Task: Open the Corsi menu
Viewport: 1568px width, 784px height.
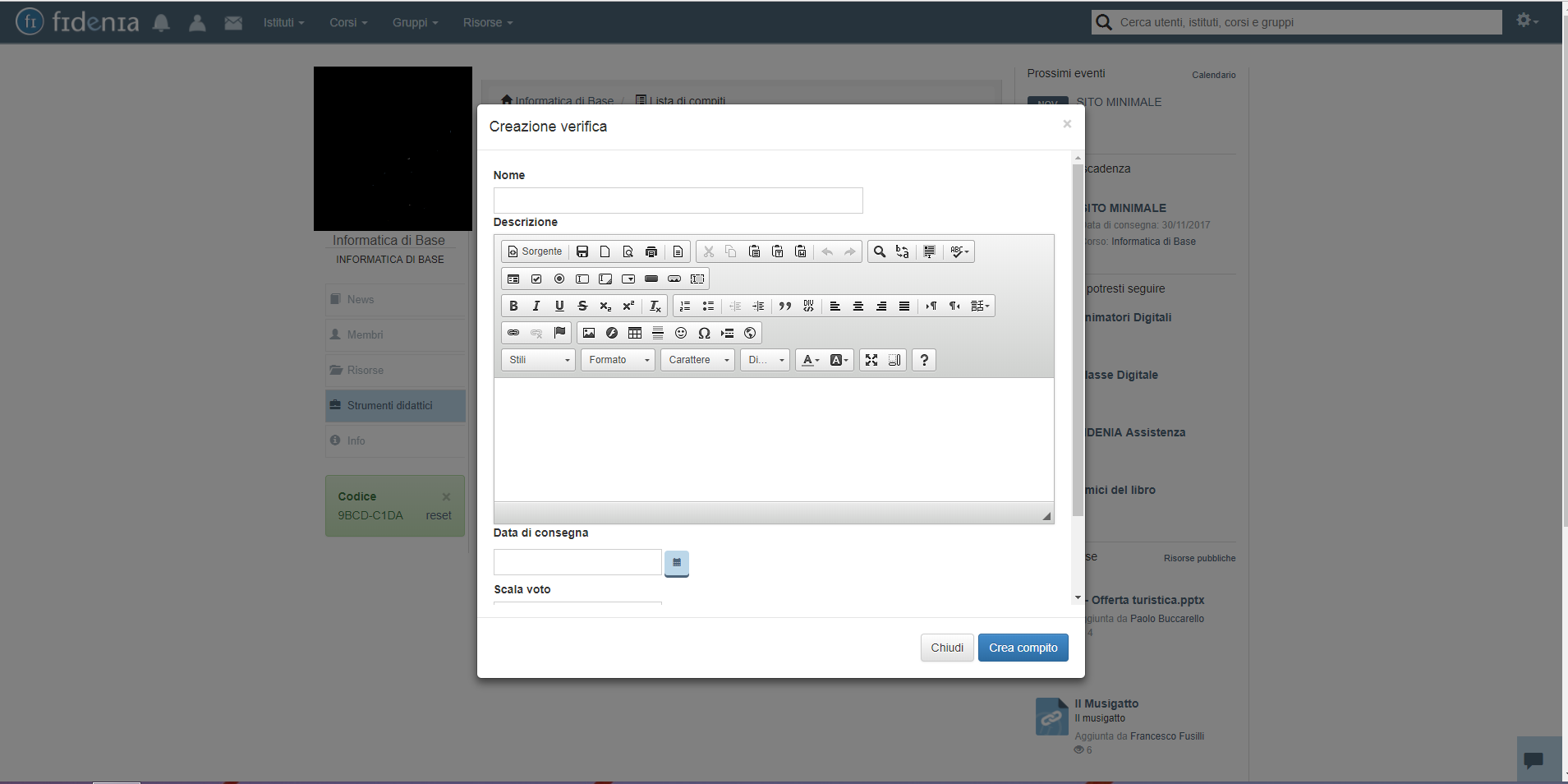Action: click(x=348, y=22)
